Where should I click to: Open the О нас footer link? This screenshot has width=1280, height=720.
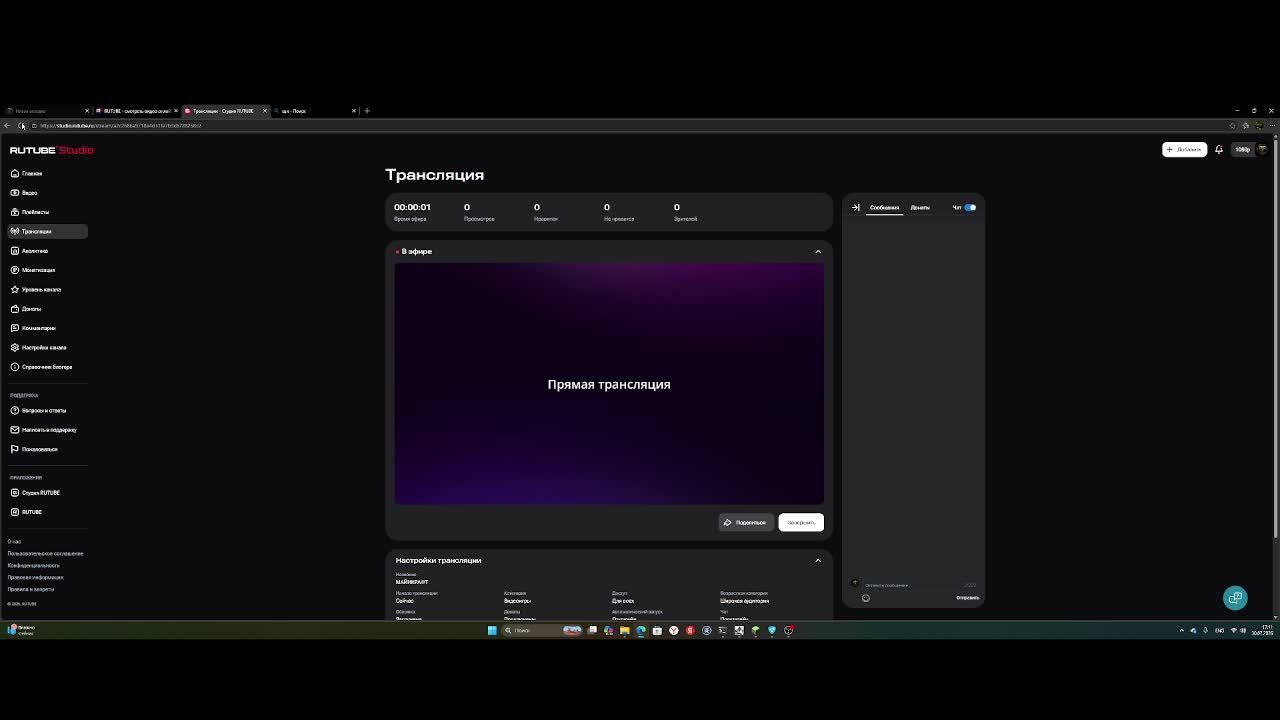[x=14, y=542]
